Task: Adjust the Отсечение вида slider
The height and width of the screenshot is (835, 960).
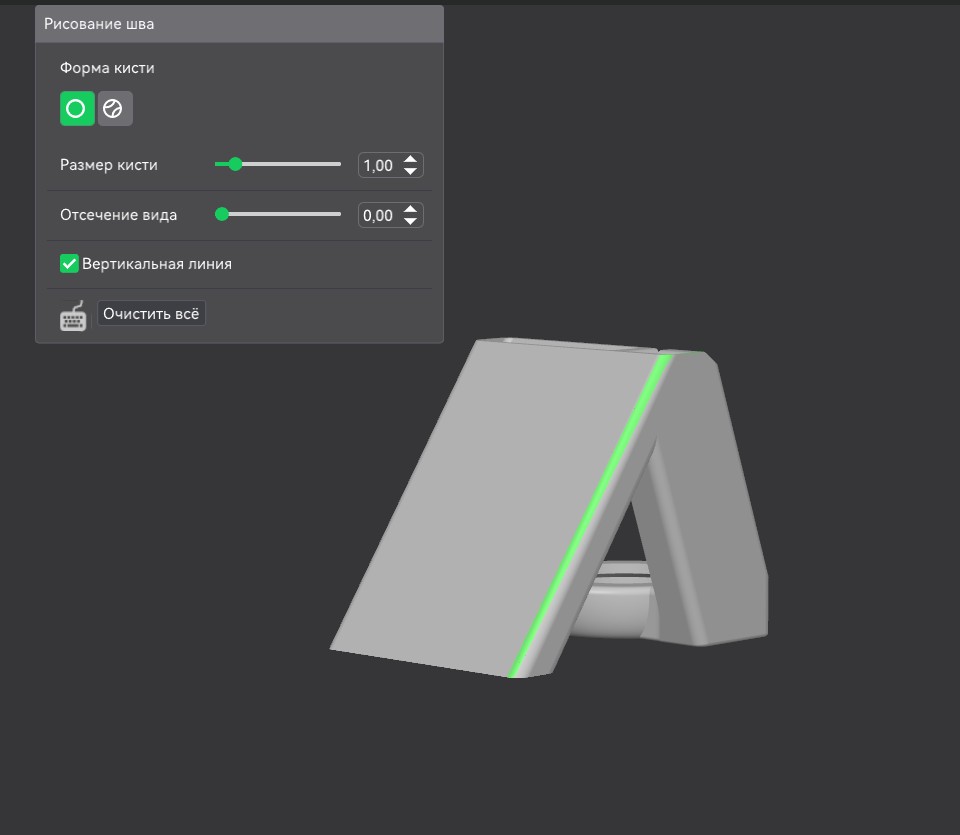Action: (278, 214)
